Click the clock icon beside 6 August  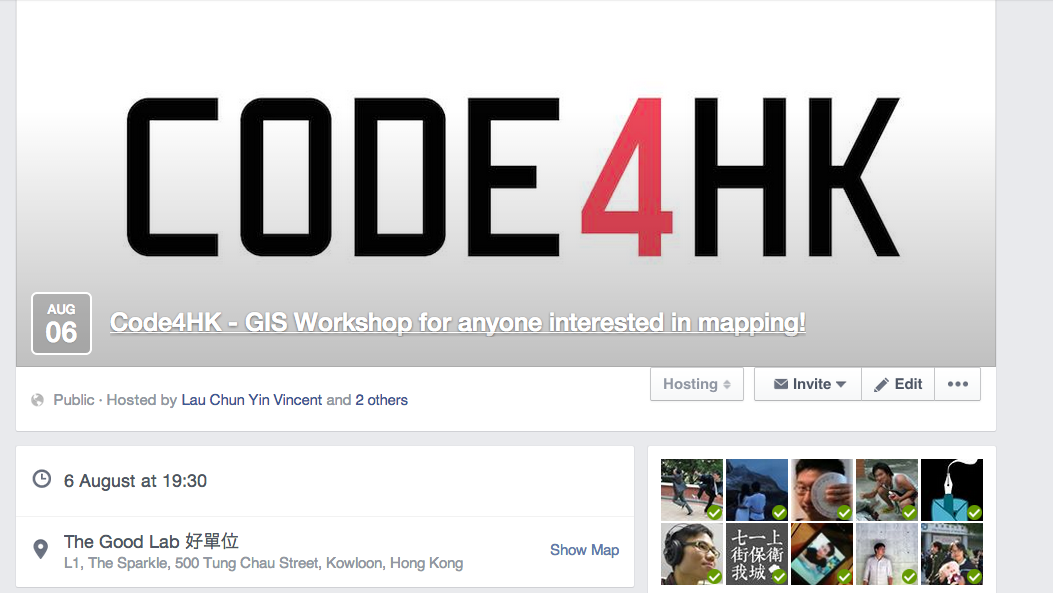pyautogui.click(x=42, y=480)
